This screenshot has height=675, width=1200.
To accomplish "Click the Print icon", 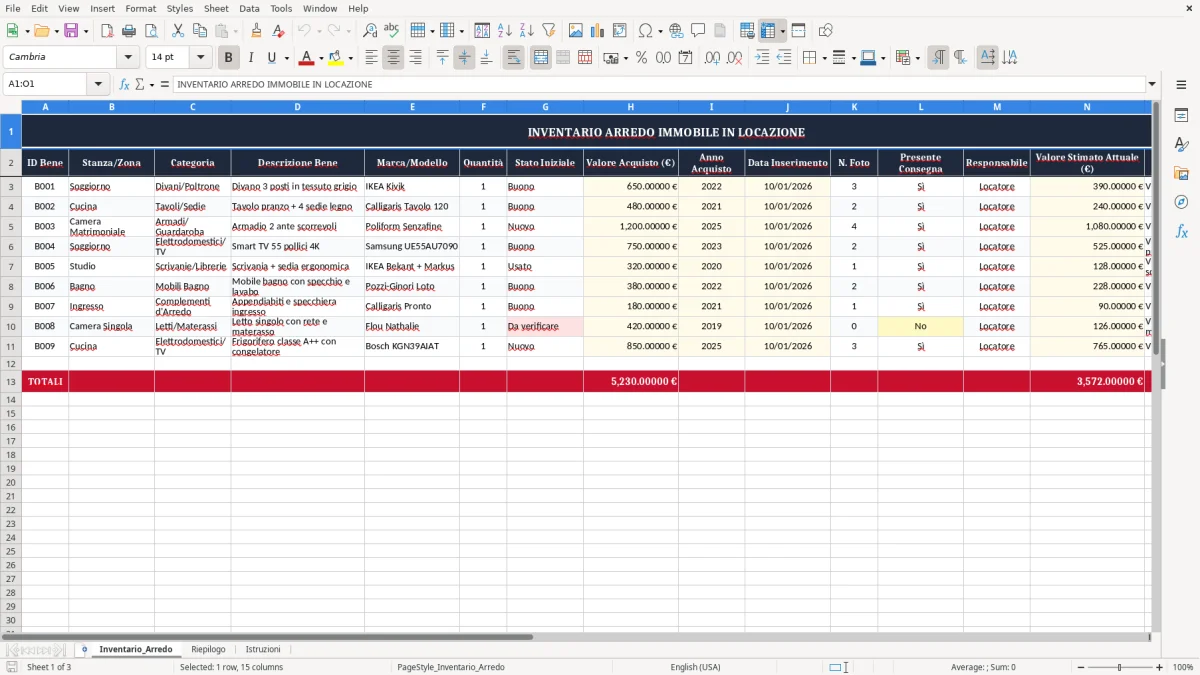I will [129, 30].
